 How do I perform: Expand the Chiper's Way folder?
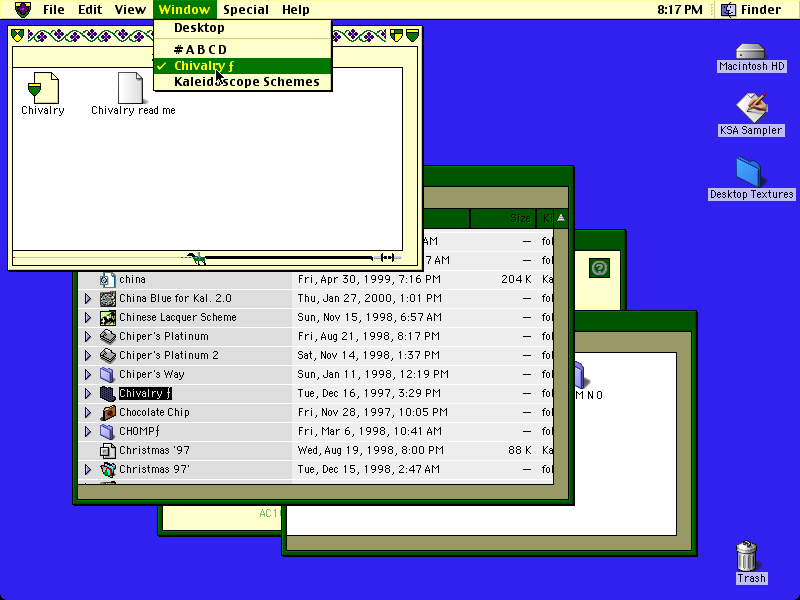tap(88, 374)
